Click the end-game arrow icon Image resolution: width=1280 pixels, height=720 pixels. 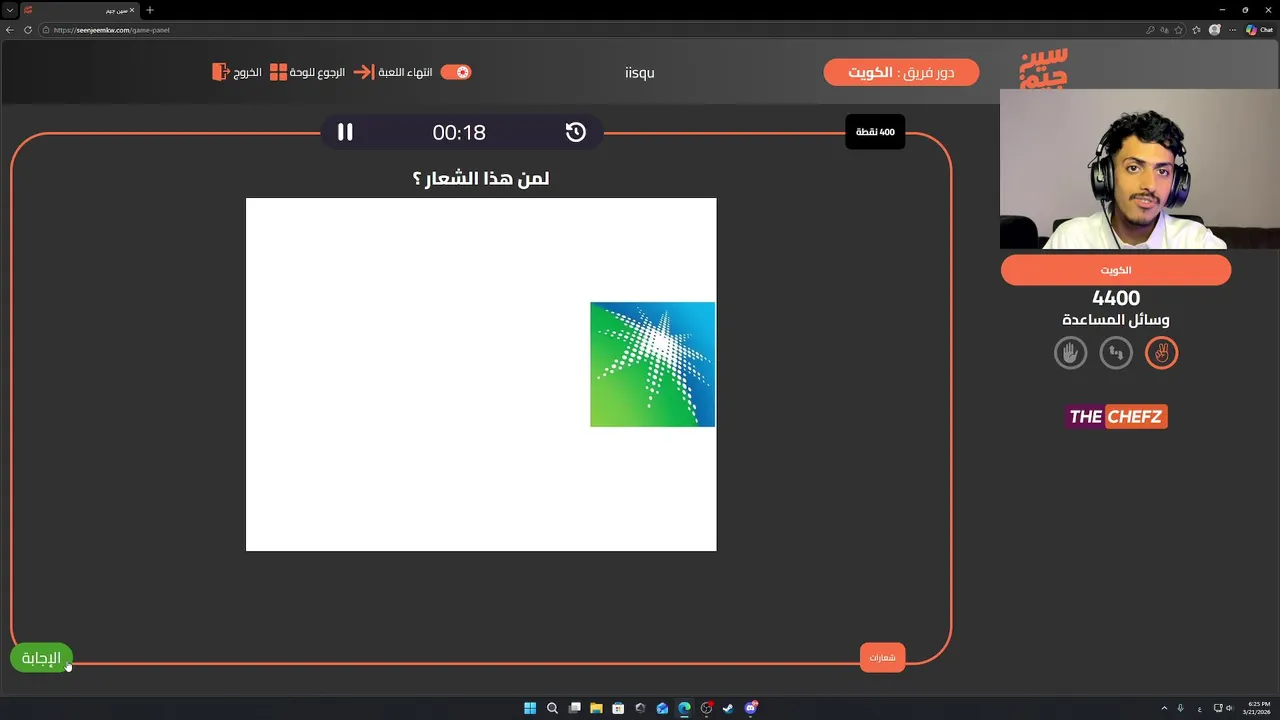363,72
